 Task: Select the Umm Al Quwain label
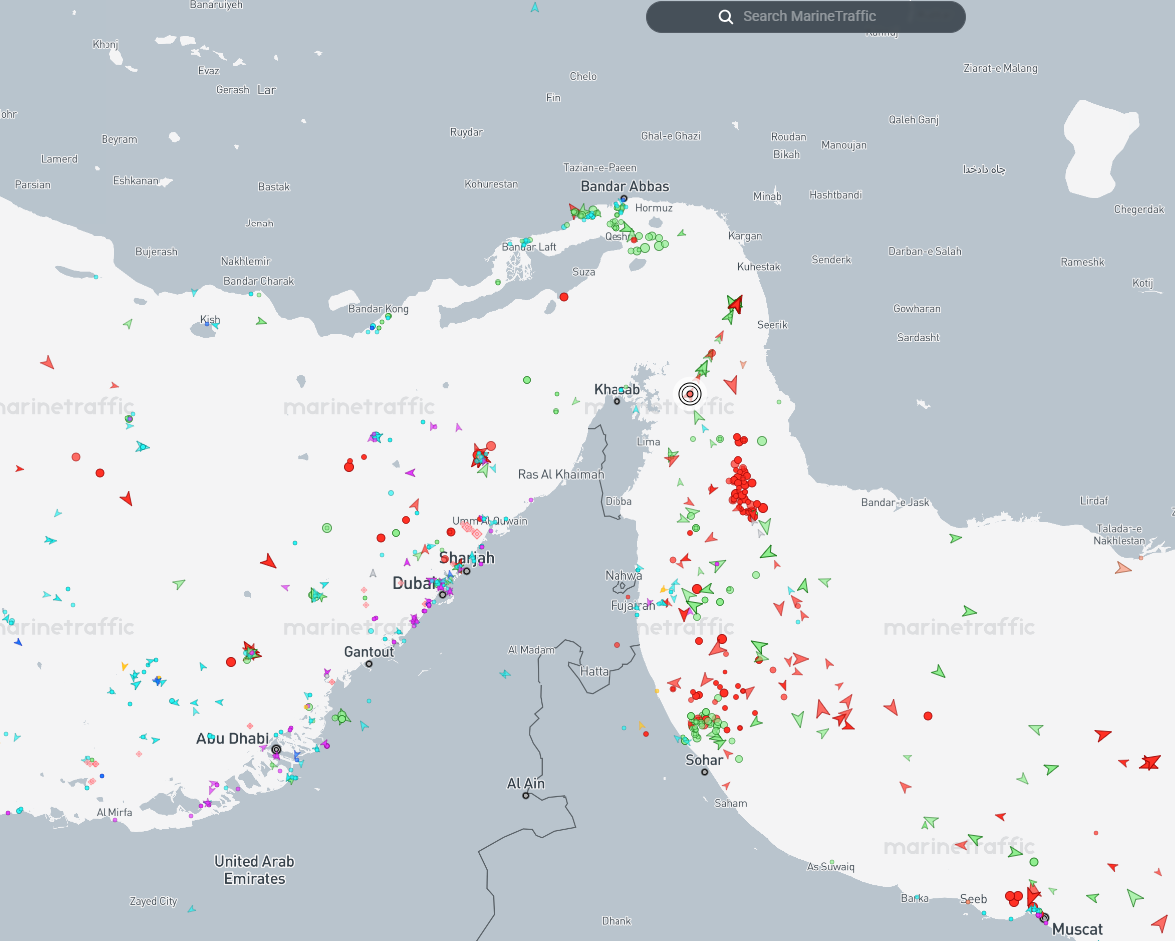click(x=489, y=521)
